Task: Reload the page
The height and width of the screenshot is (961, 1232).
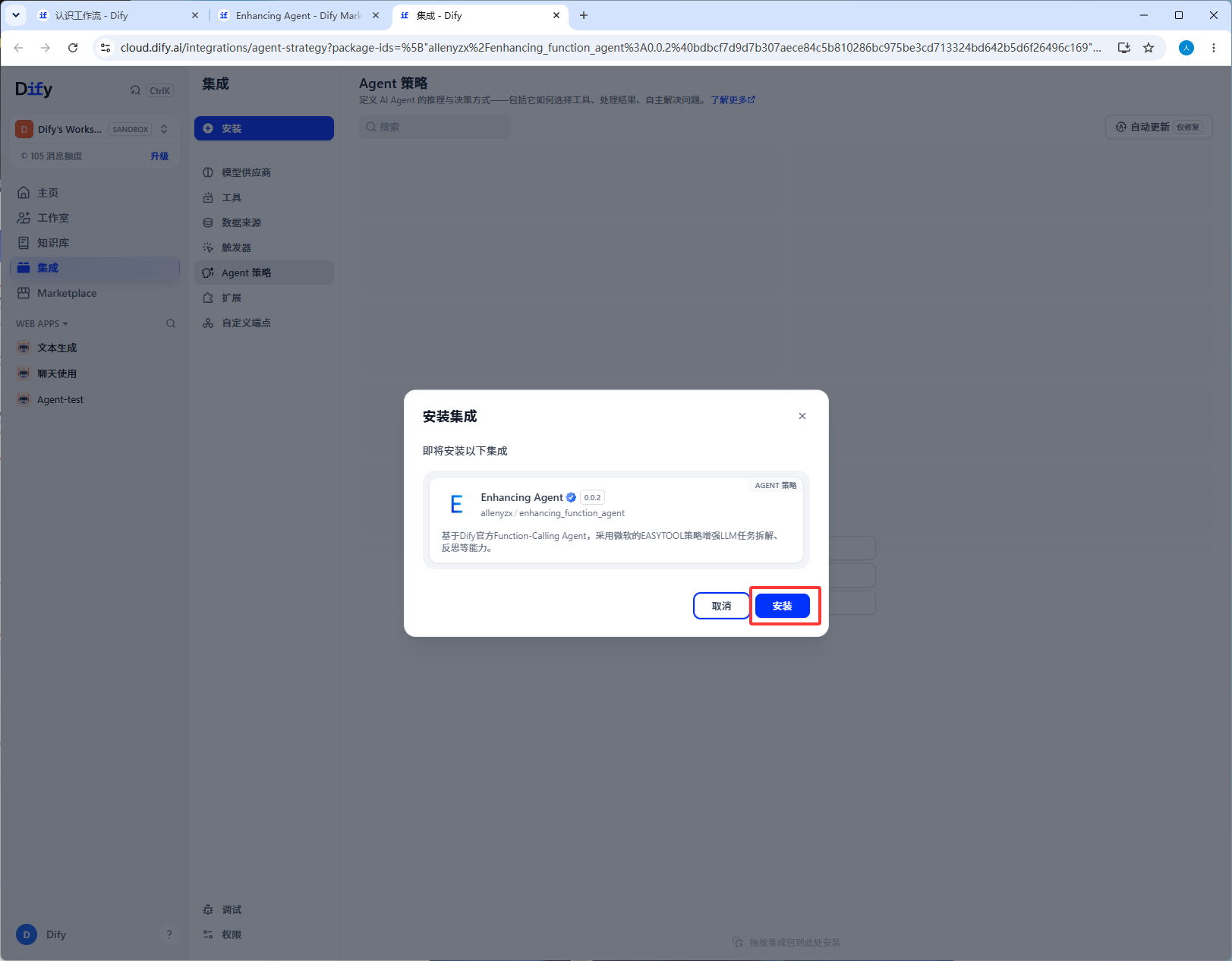Action: [x=73, y=48]
